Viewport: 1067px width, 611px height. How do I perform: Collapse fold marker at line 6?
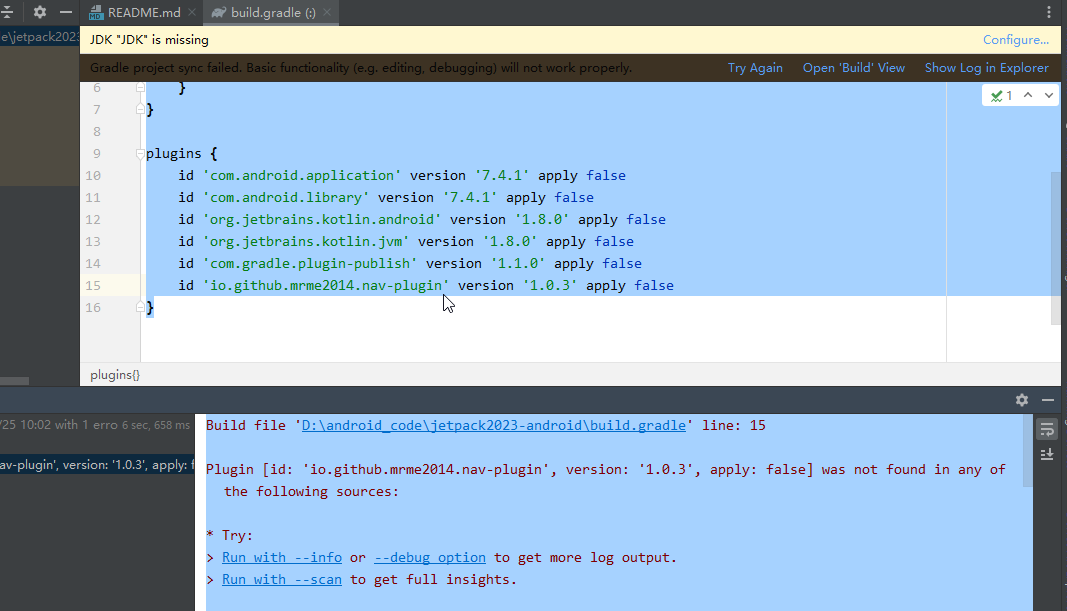[140, 87]
